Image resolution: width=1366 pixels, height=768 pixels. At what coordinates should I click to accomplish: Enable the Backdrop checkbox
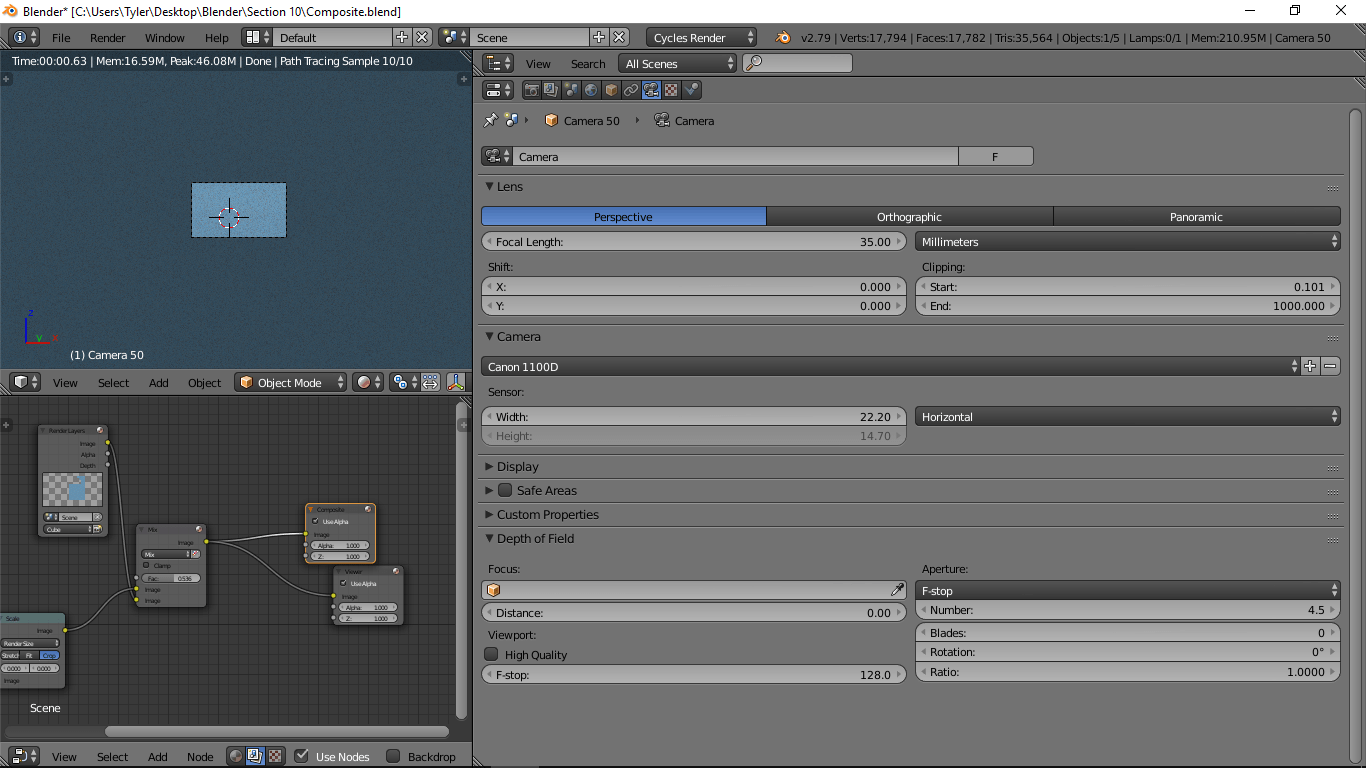pos(393,757)
